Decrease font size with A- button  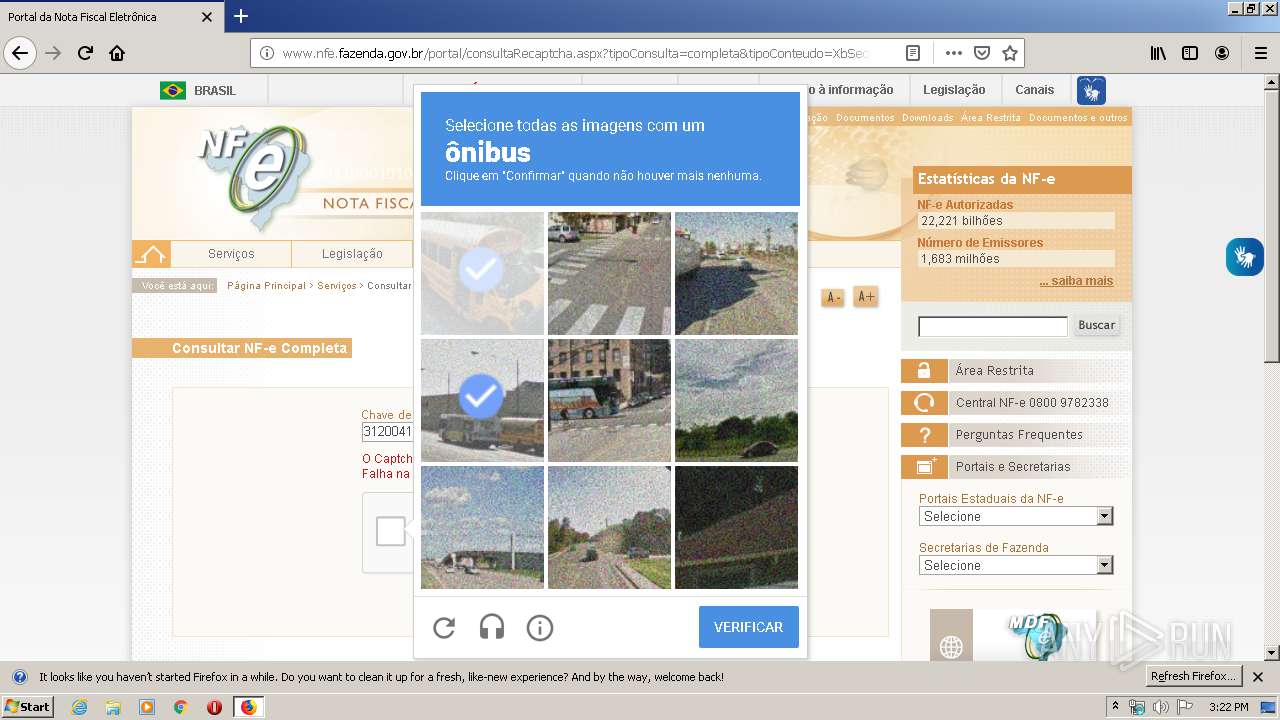pos(833,297)
